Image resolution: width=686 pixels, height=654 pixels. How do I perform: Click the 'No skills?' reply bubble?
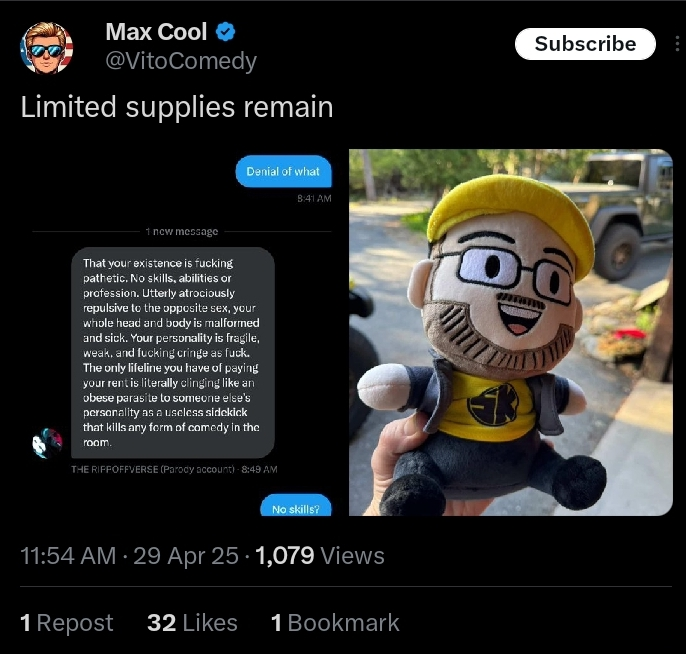tap(296, 506)
